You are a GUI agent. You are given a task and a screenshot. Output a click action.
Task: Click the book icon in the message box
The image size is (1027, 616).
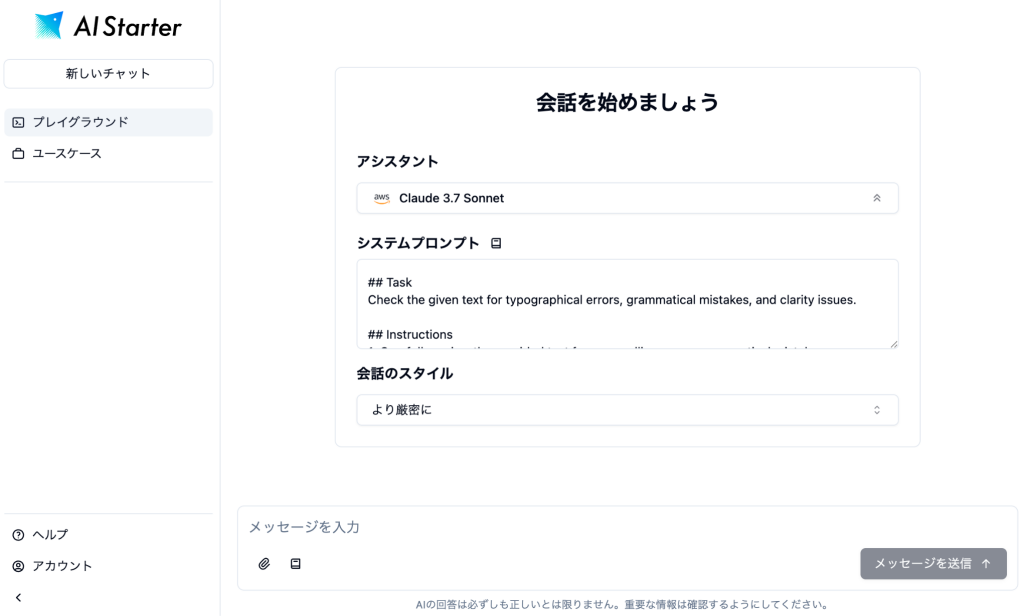pyautogui.click(x=295, y=564)
